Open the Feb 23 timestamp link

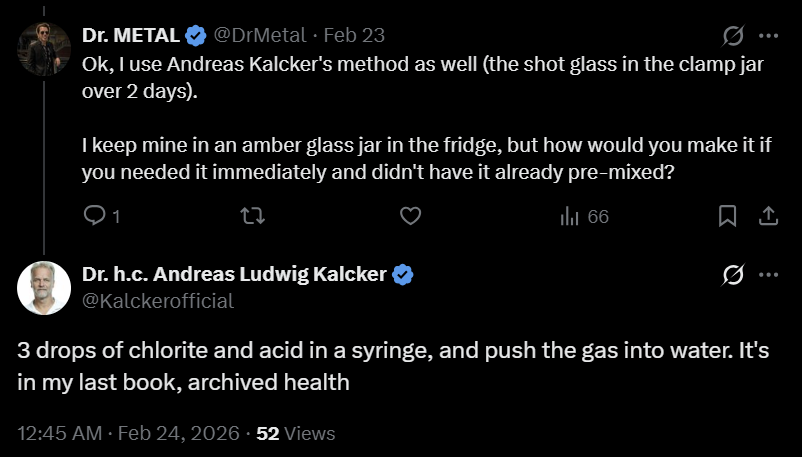[354, 35]
